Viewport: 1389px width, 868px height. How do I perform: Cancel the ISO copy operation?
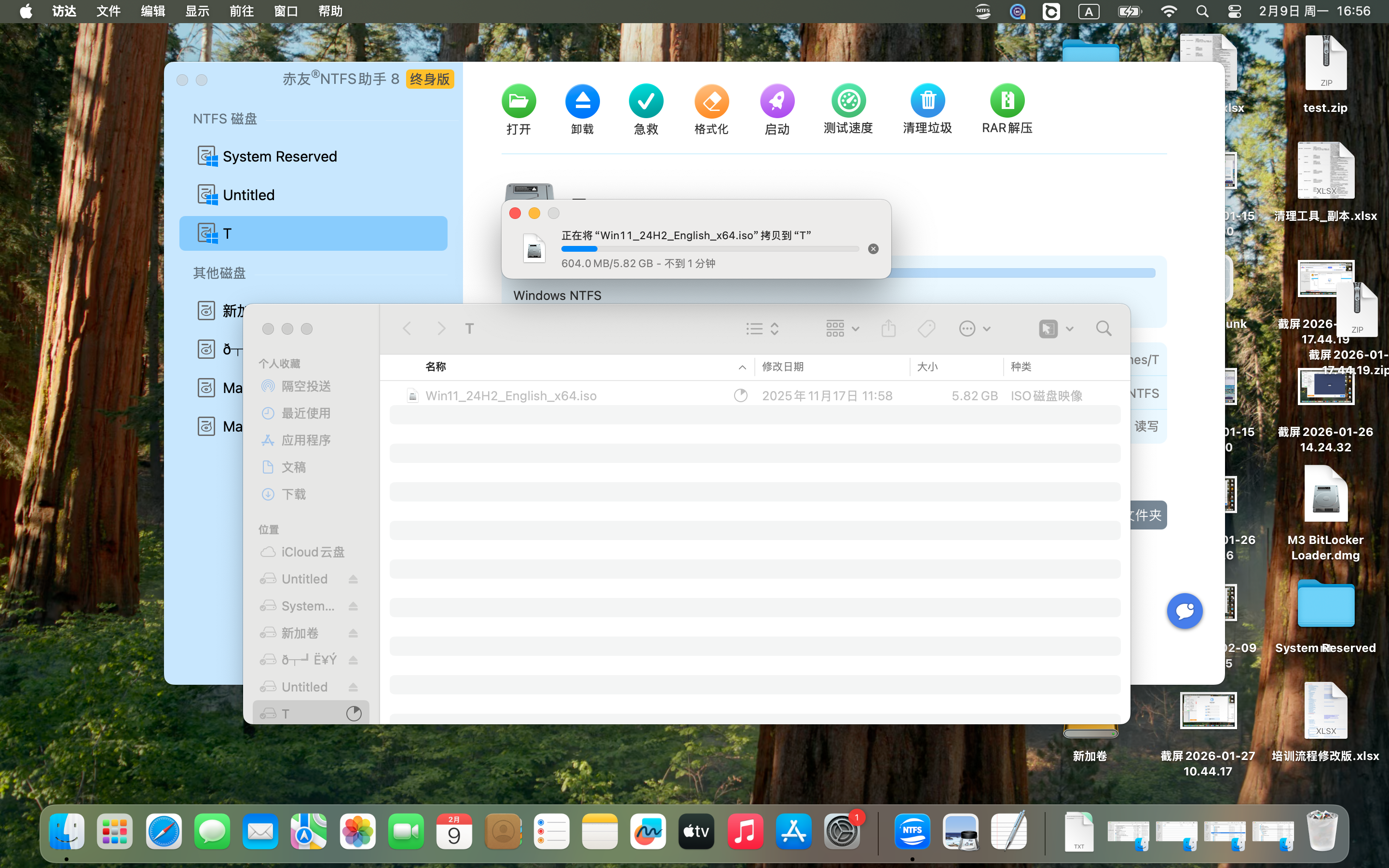872,248
